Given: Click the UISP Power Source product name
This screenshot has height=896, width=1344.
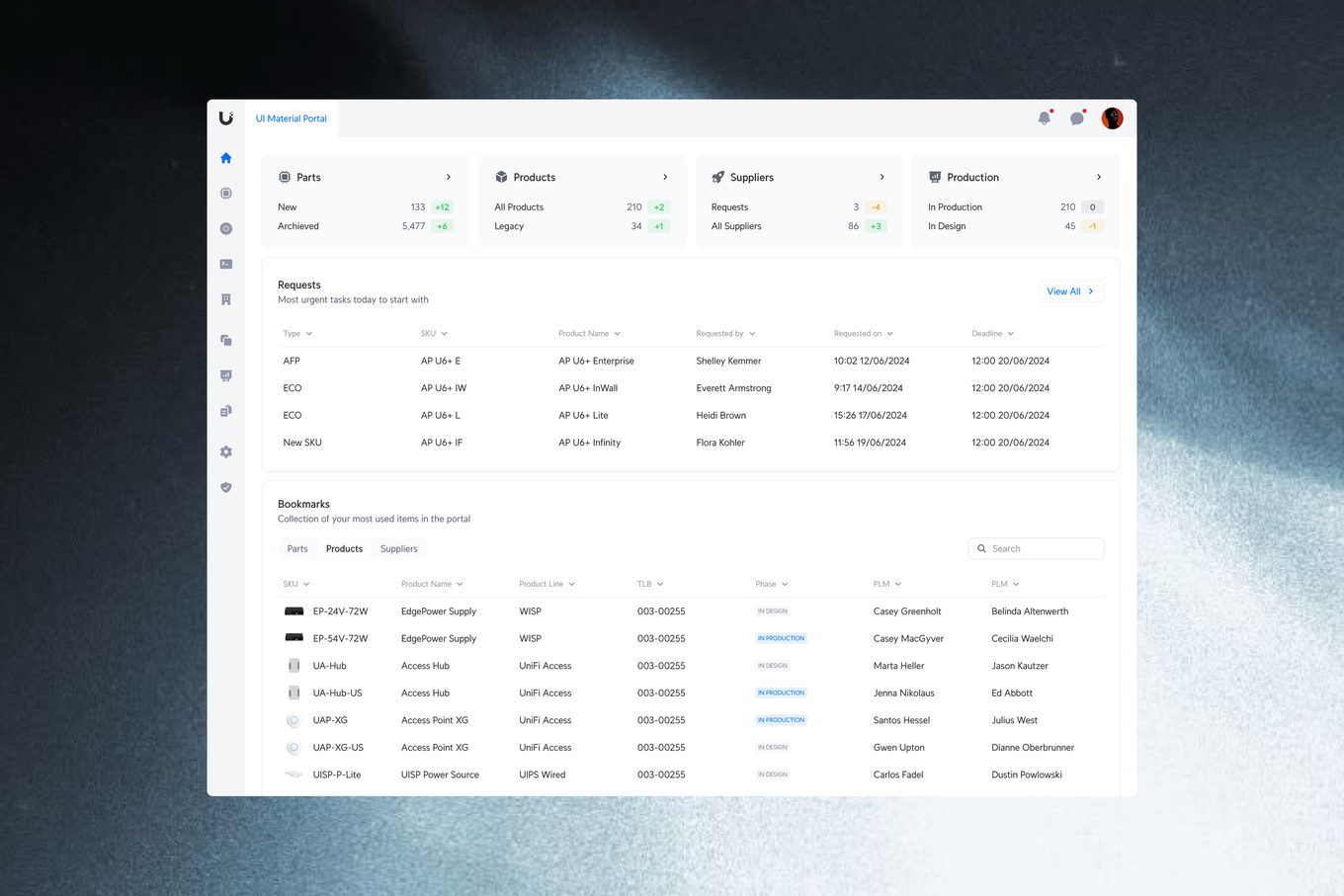Looking at the screenshot, I should pyautogui.click(x=440, y=775).
